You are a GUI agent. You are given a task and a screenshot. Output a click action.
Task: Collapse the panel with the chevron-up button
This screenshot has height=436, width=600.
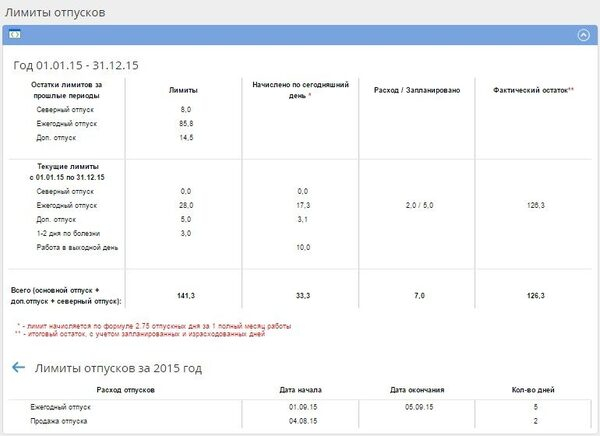[x=583, y=35]
